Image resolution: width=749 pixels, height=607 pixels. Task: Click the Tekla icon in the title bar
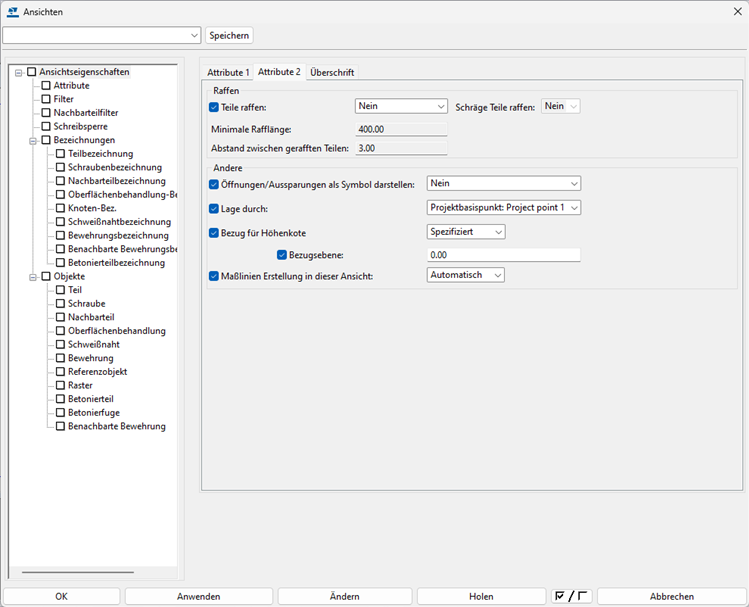point(12,12)
